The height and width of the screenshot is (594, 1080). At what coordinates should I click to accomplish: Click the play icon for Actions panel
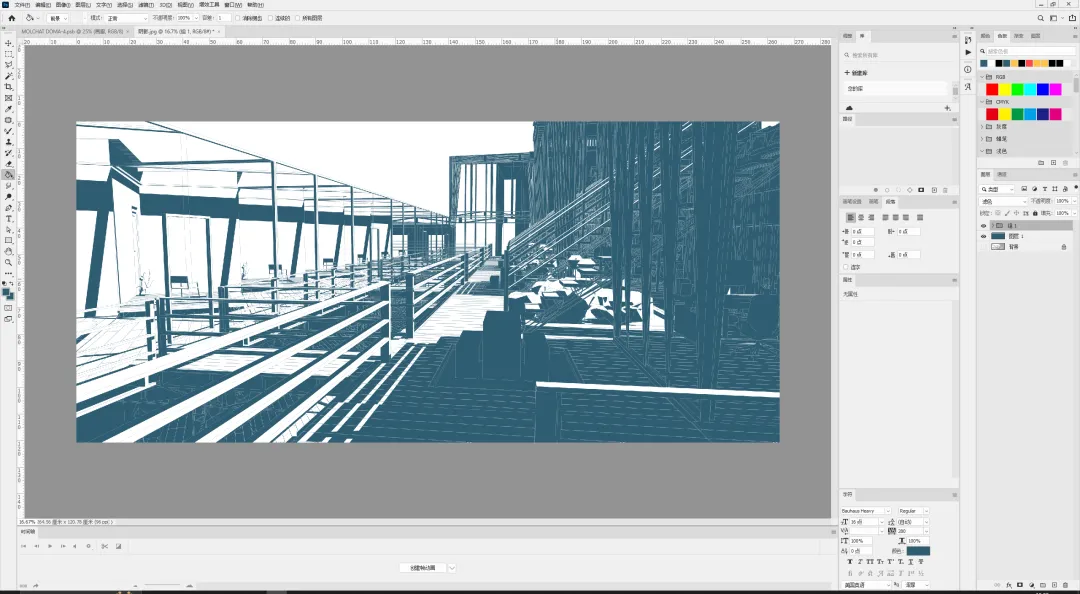(x=968, y=52)
